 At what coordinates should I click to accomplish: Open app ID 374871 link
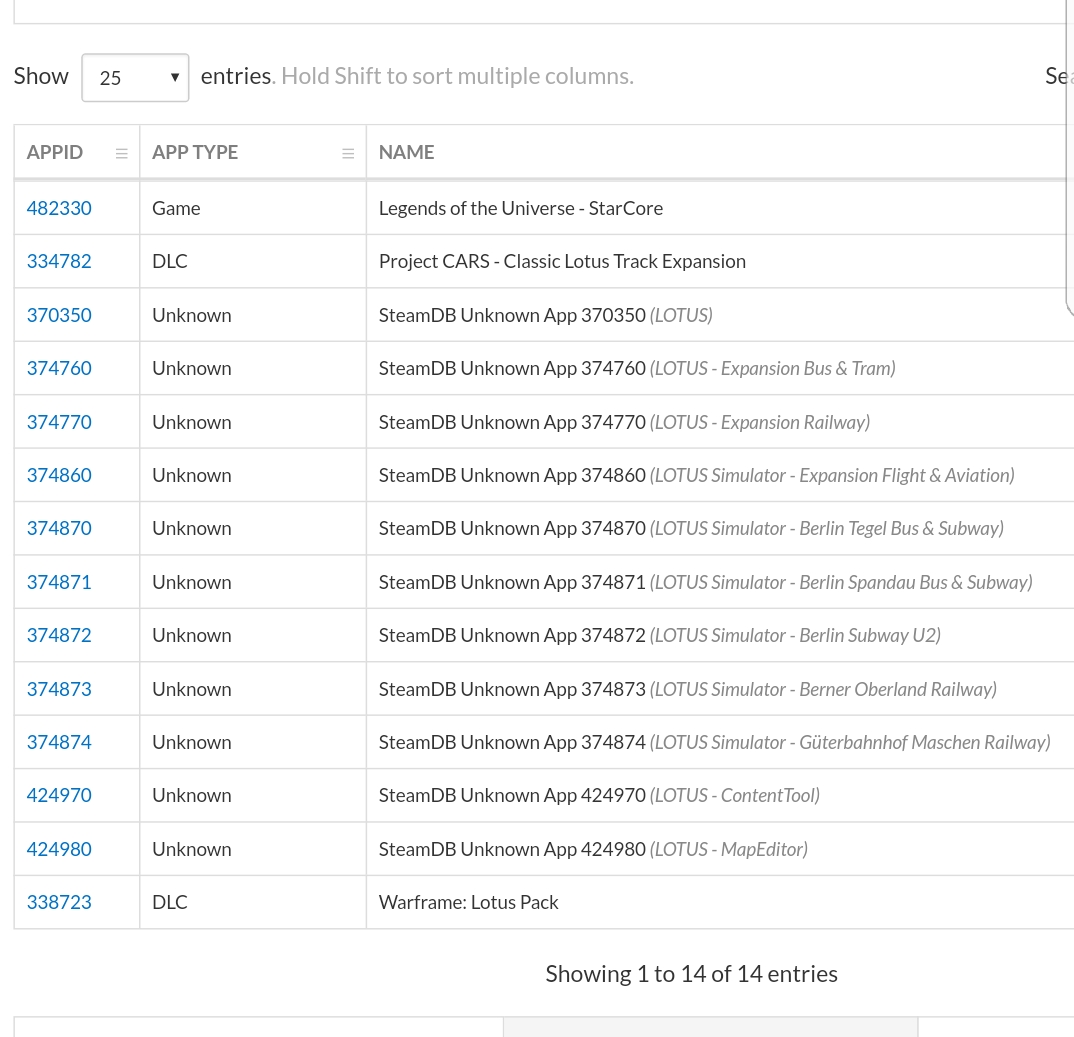(59, 582)
